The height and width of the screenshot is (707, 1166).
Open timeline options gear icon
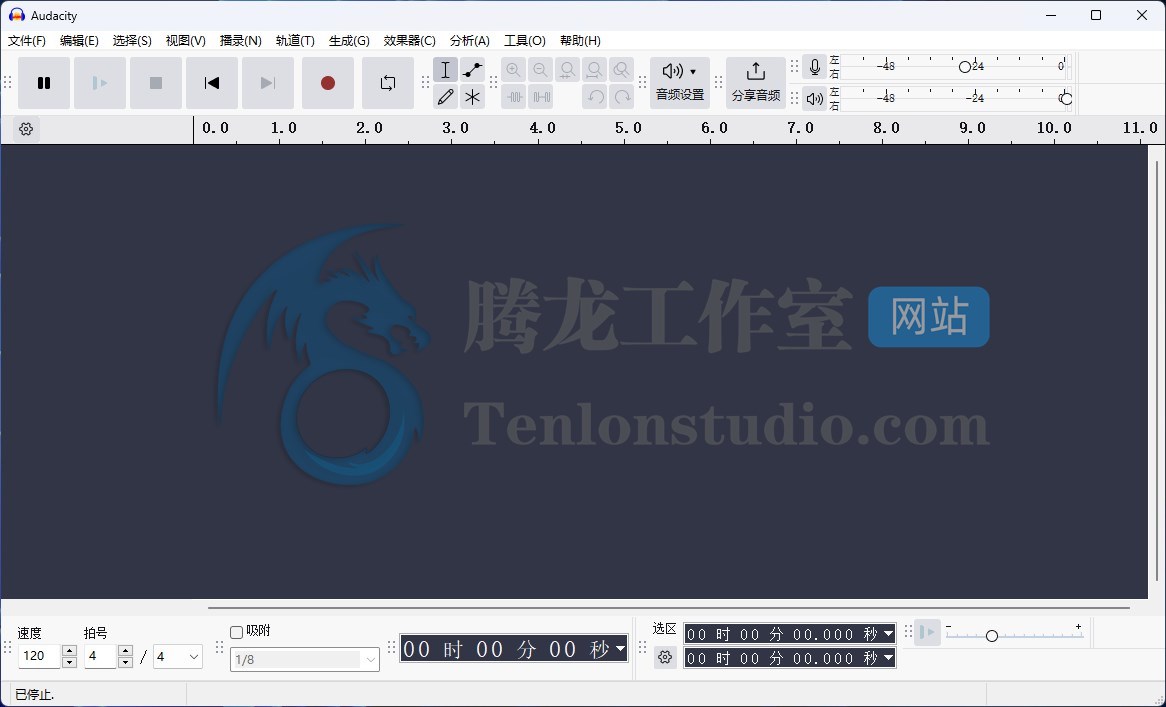coord(26,129)
